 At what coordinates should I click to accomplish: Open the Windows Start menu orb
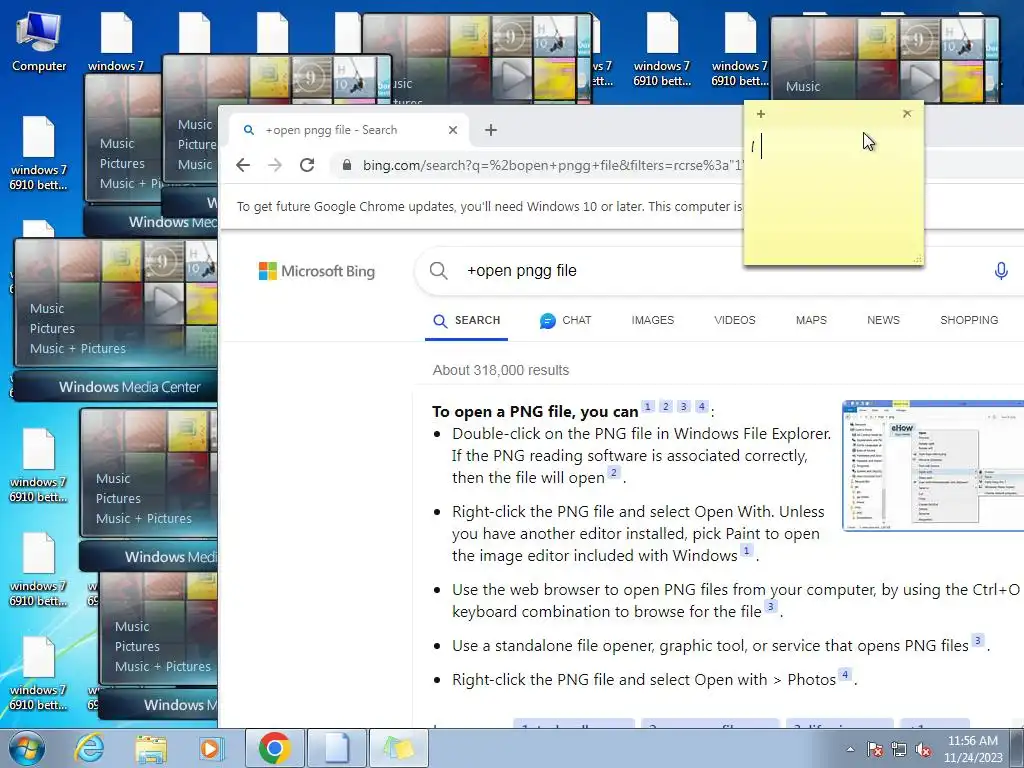pyautogui.click(x=26, y=748)
